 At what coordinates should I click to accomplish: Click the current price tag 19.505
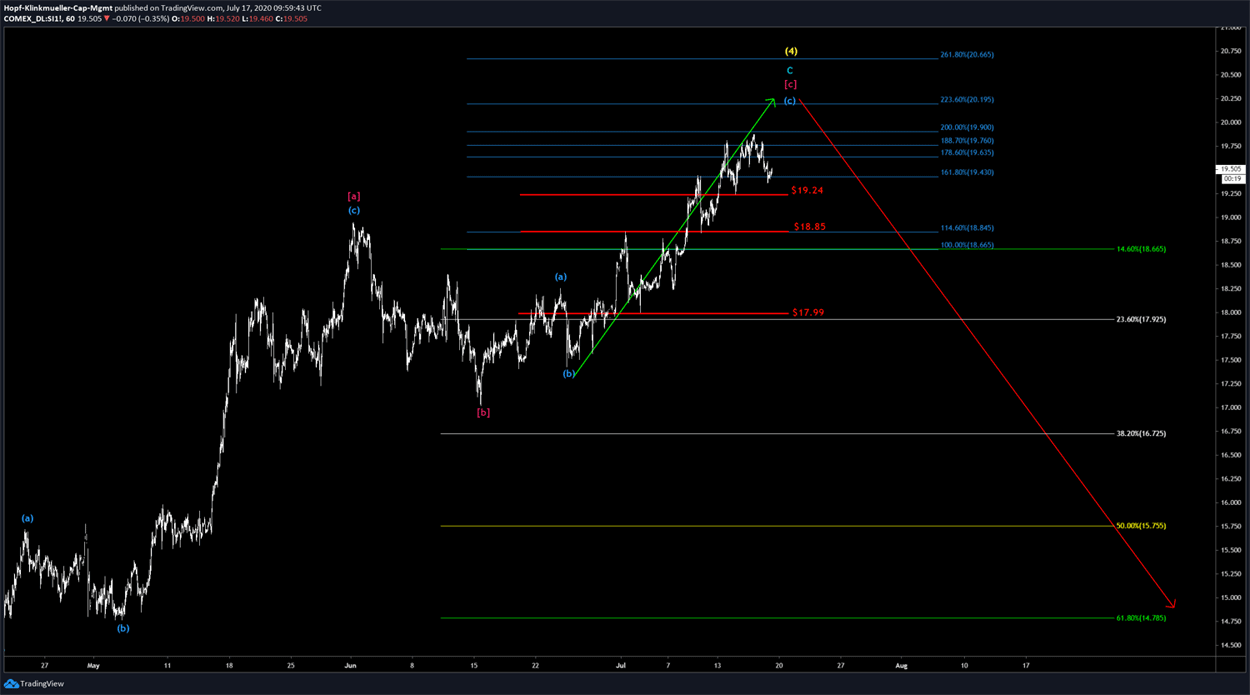[x=1229, y=170]
